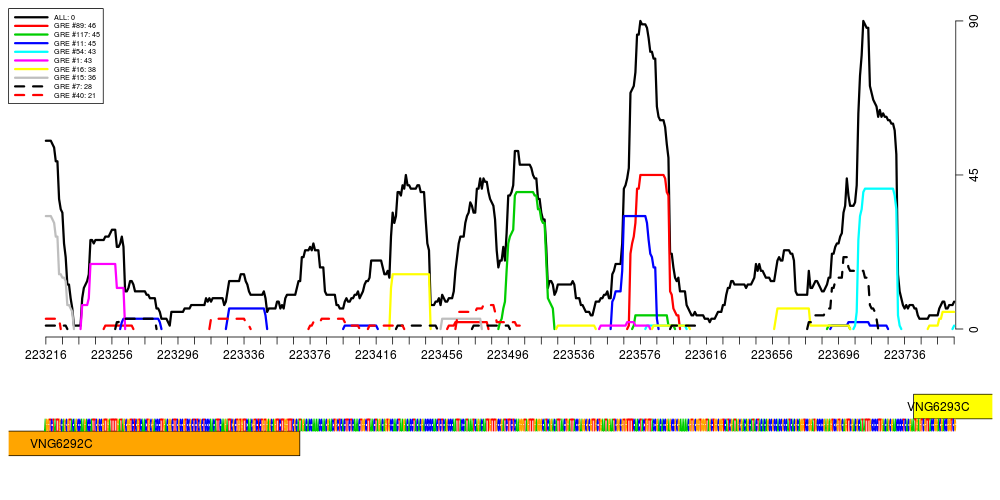1000x500 pixels.
Task: Click the top of the tall red peak
Action: pyautogui.click(x=652, y=175)
